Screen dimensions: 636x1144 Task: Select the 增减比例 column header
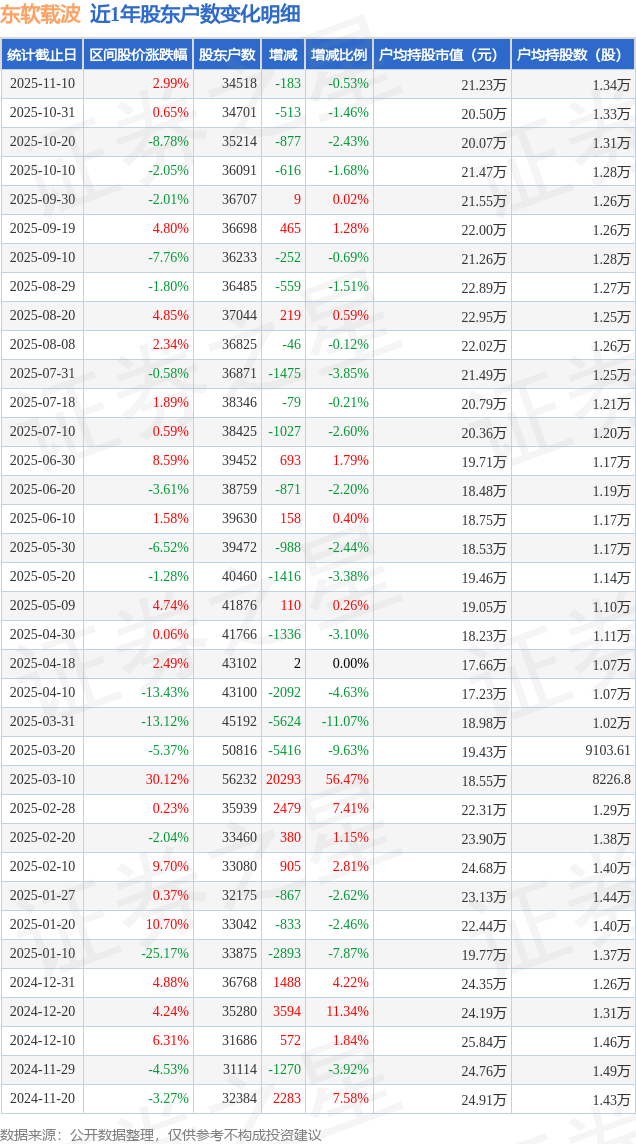tap(338, 55)
